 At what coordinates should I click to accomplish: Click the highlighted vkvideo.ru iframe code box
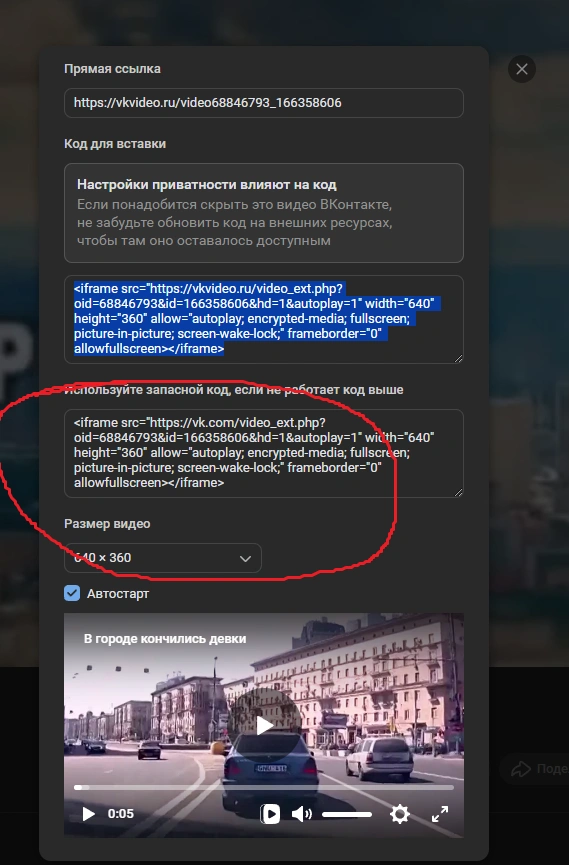click(x=264, y=319)
